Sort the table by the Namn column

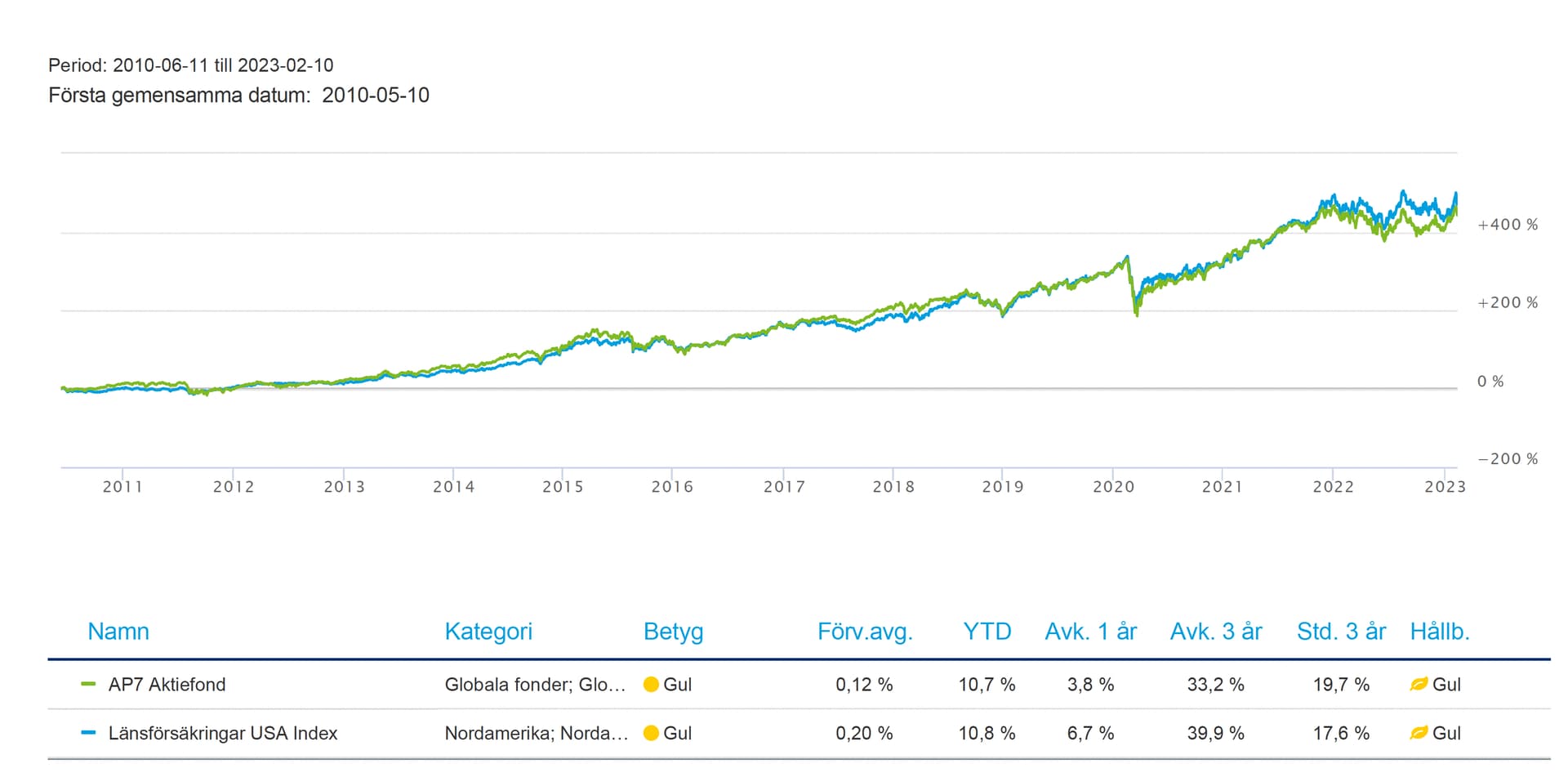click(118, 632)
